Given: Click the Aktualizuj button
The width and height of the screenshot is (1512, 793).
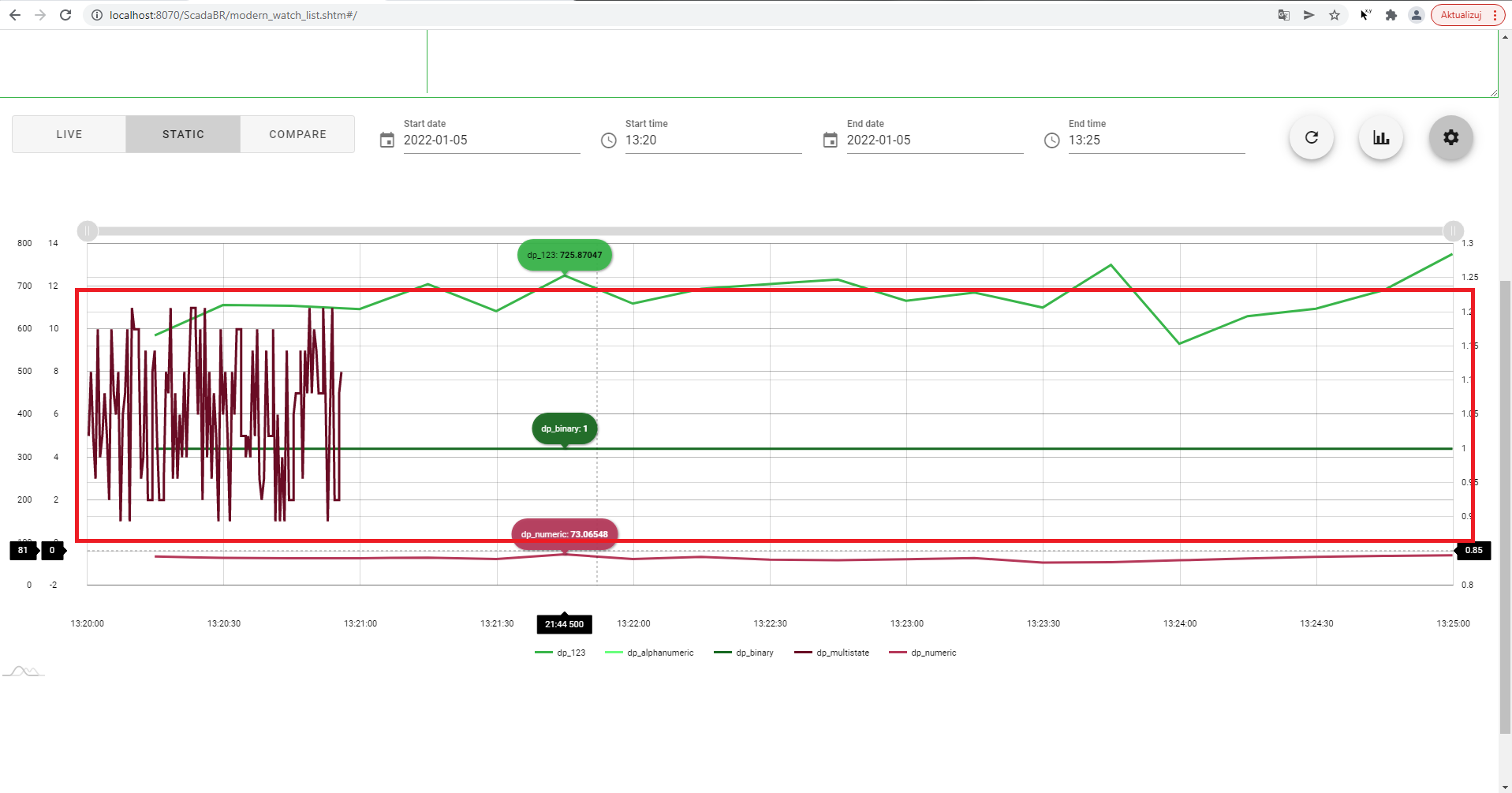Looking at the screenshot, I should point(1463,14).
